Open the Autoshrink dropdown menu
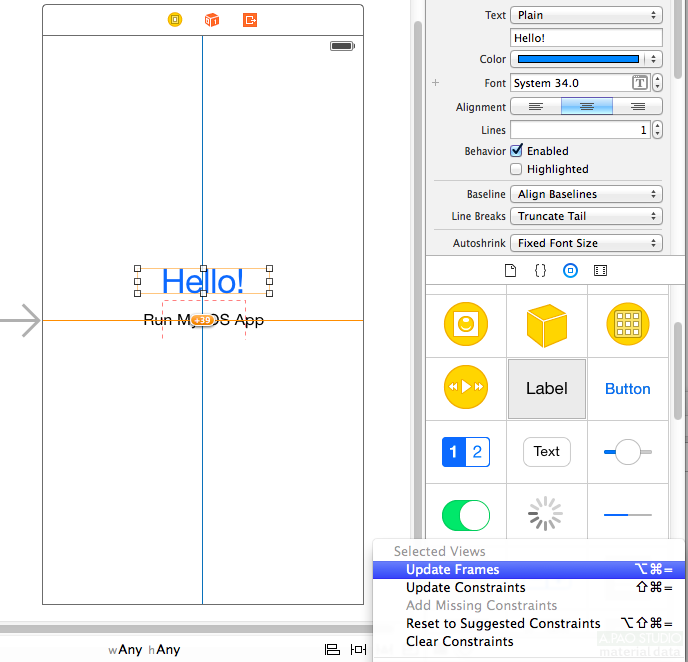Viewport: 688px width, 662px height. (x=586, y=243)
